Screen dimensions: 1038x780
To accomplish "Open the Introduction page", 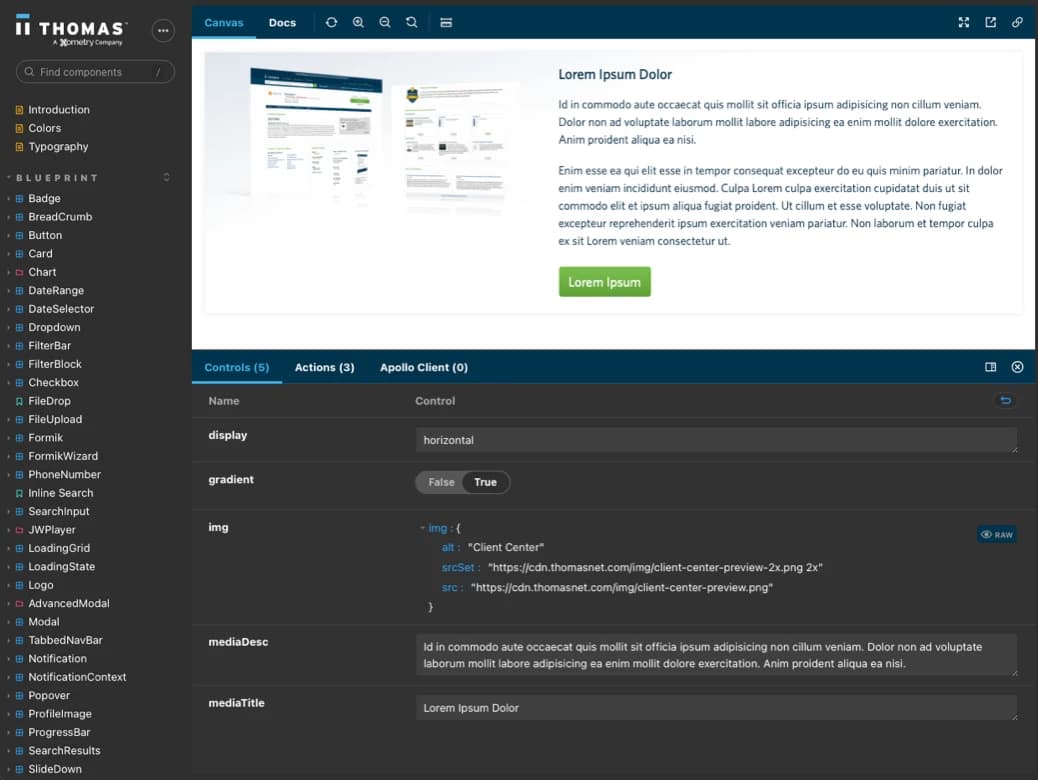I will 59,110.
